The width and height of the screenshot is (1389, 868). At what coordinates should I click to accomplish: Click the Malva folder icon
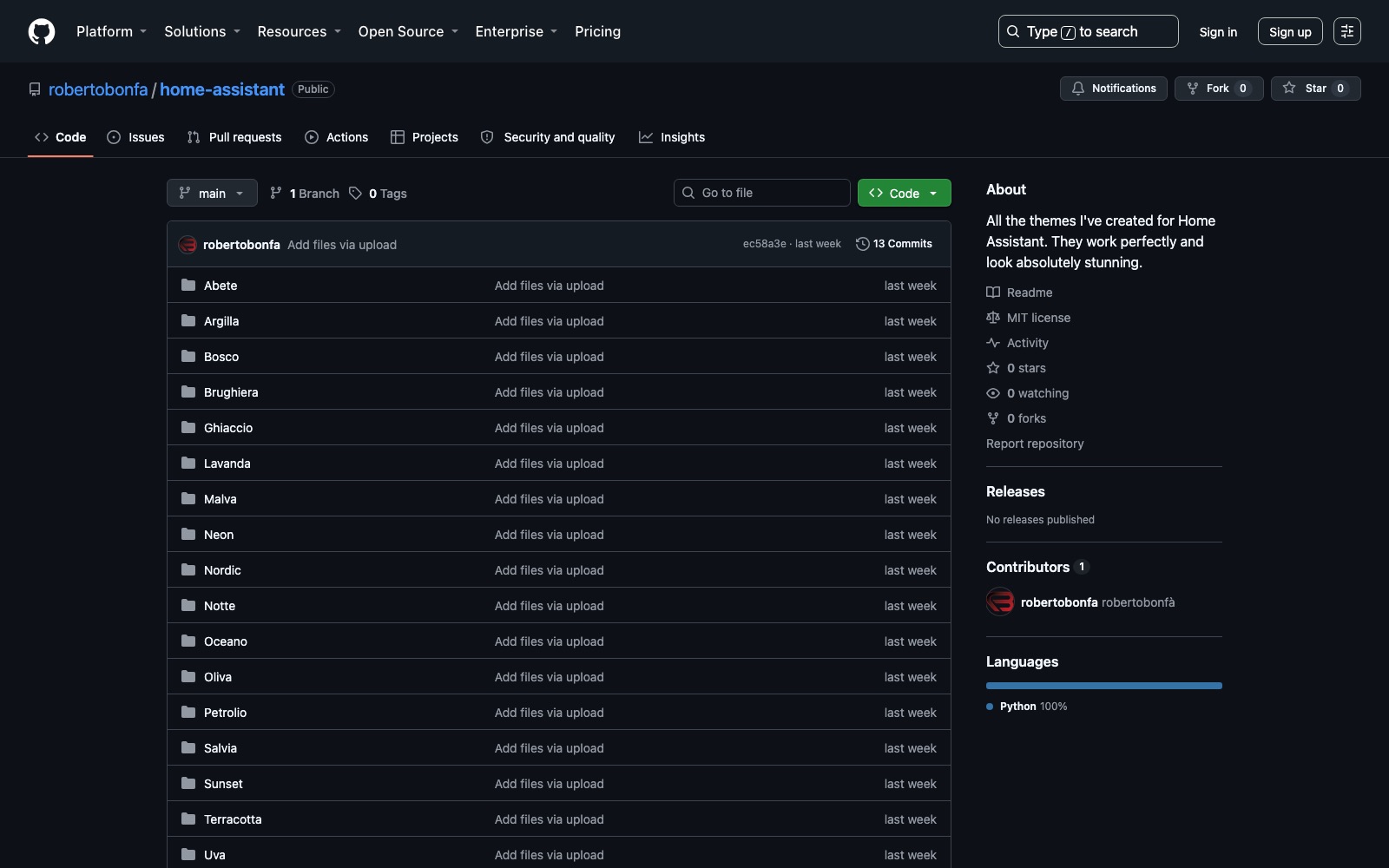point(188,498)
